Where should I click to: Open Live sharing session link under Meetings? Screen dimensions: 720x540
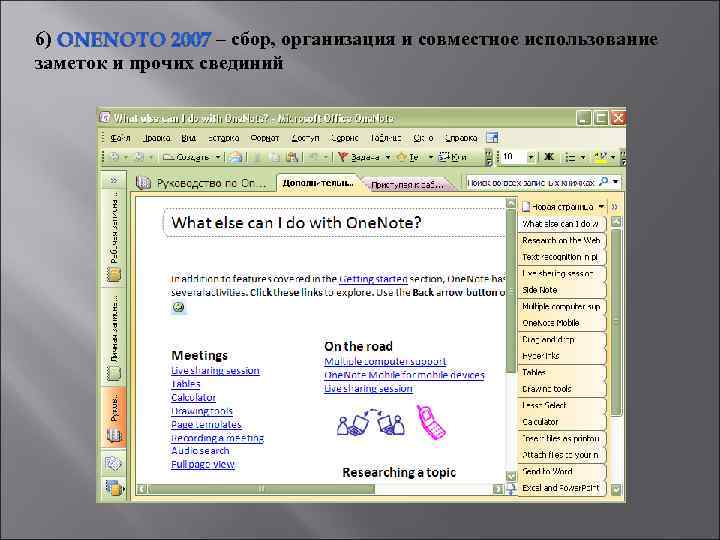pos(215,370)
